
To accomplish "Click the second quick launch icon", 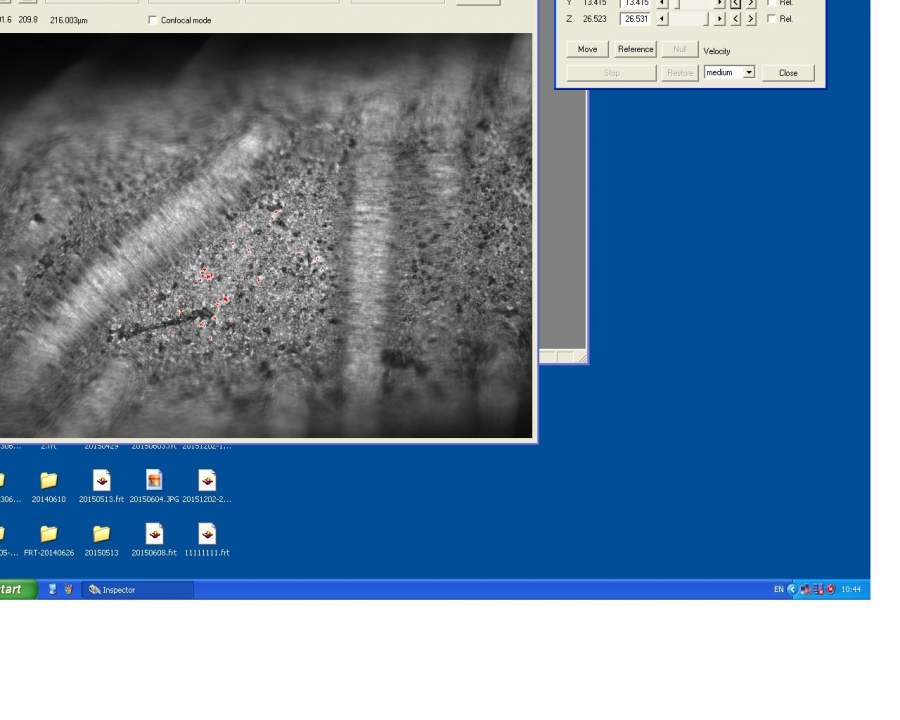I will pyautogui.click(x=68, y=589).
